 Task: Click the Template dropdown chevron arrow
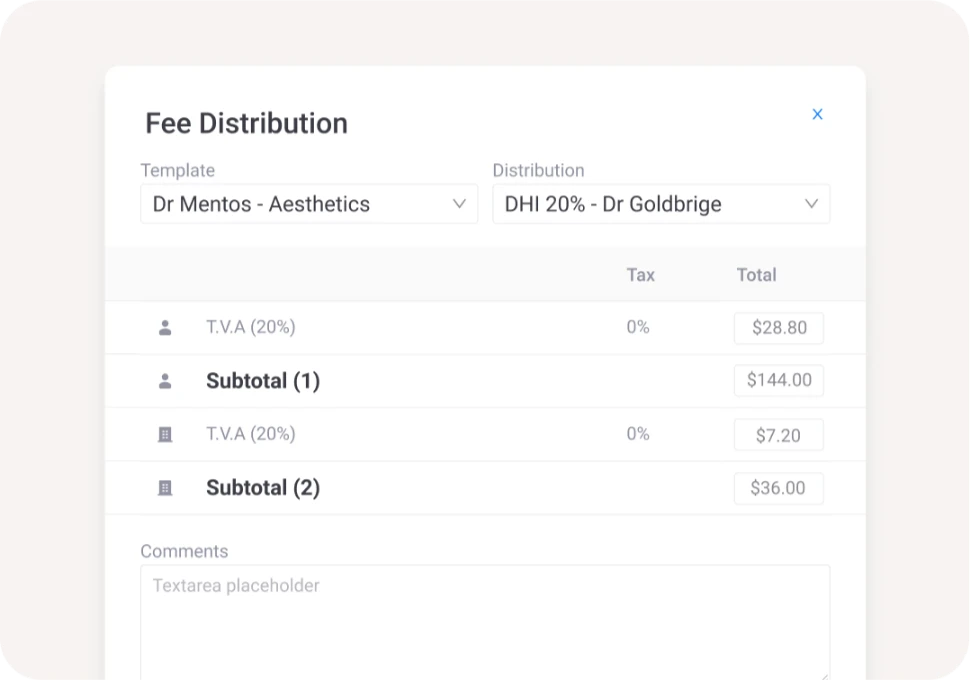coord(459,204)
